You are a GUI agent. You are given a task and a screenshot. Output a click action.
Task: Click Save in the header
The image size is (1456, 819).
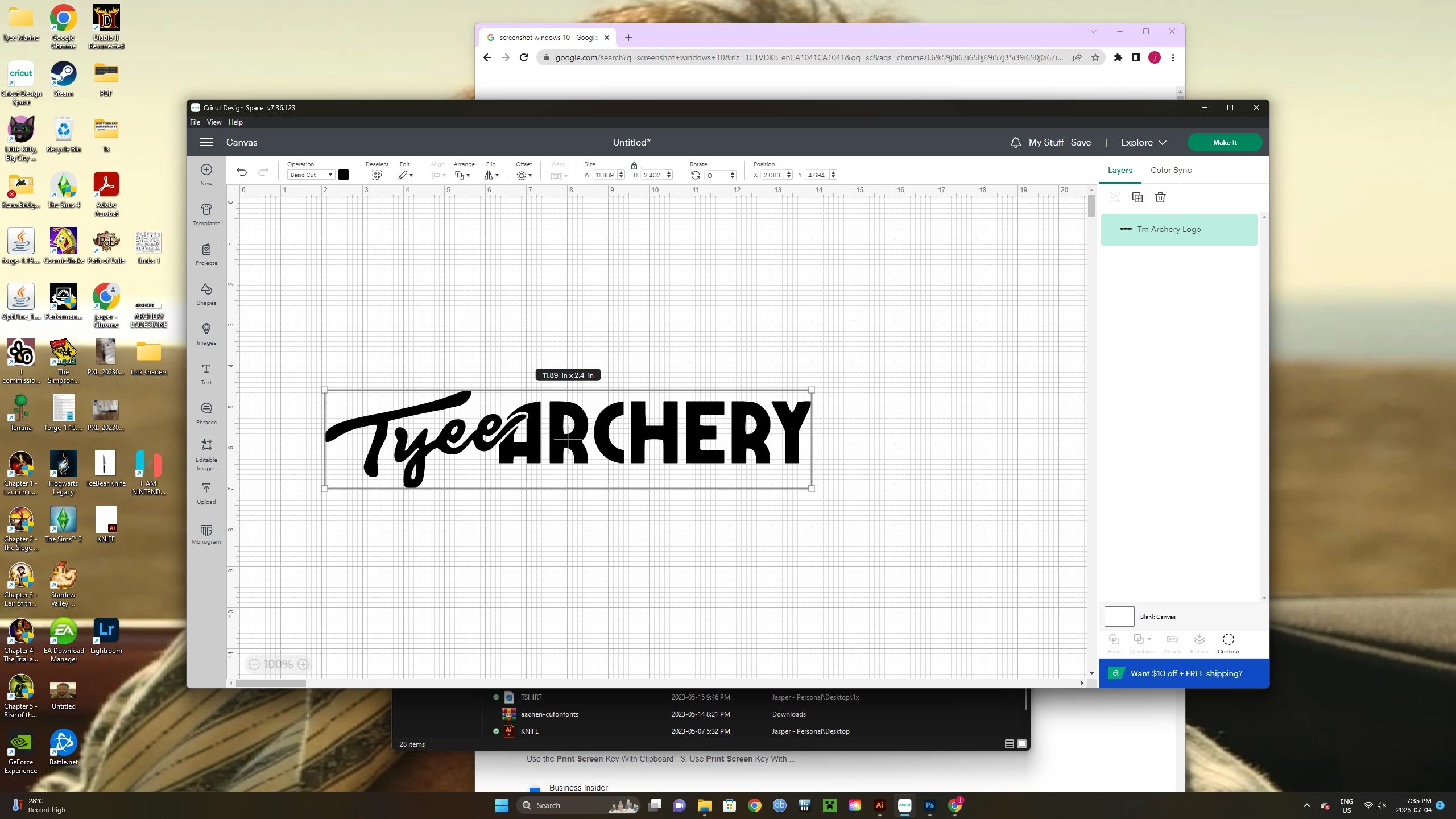tap(1081, 142)
